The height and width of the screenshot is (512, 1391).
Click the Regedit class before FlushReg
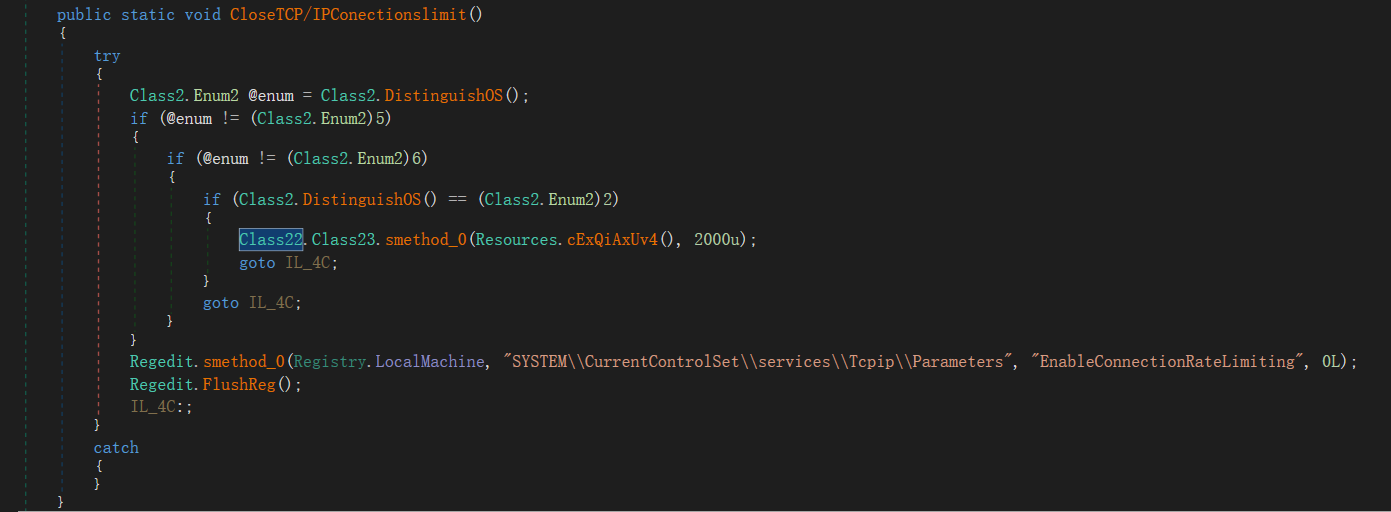(162, 384)
